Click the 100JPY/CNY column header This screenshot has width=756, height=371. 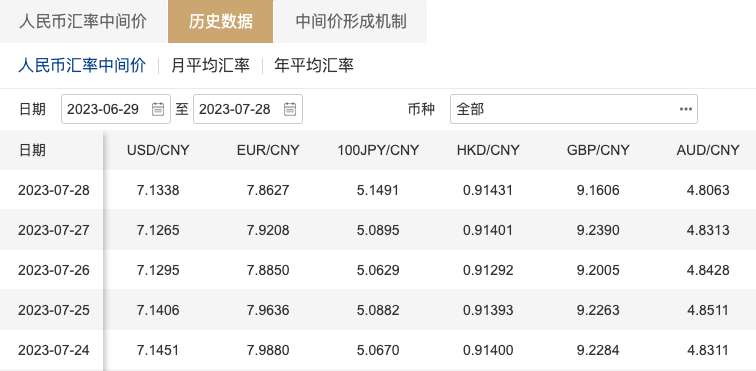pos(378,150)
